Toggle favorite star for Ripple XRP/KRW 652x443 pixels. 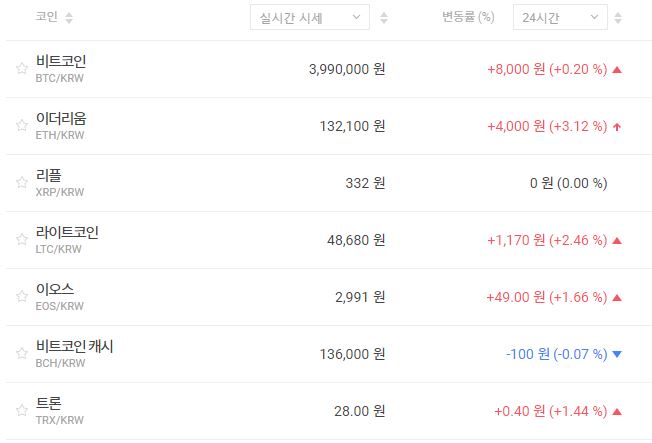[21, 183]
